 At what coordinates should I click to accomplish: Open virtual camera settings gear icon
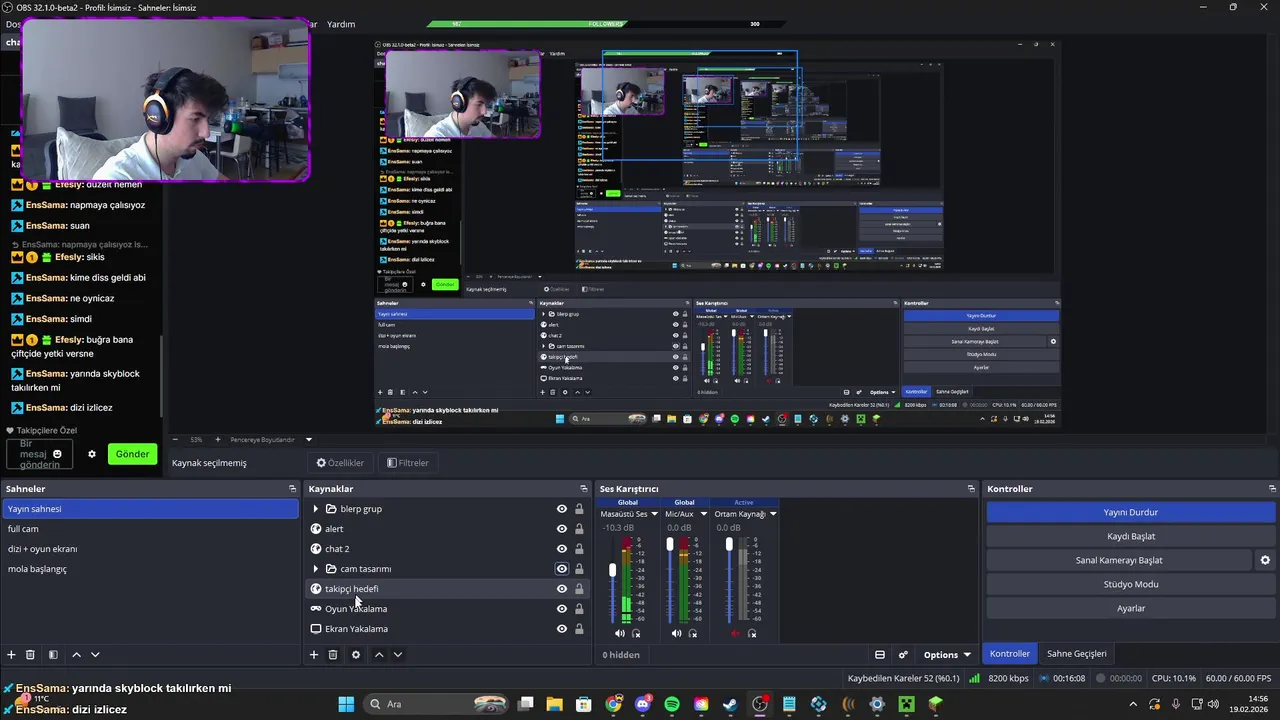1265,560
